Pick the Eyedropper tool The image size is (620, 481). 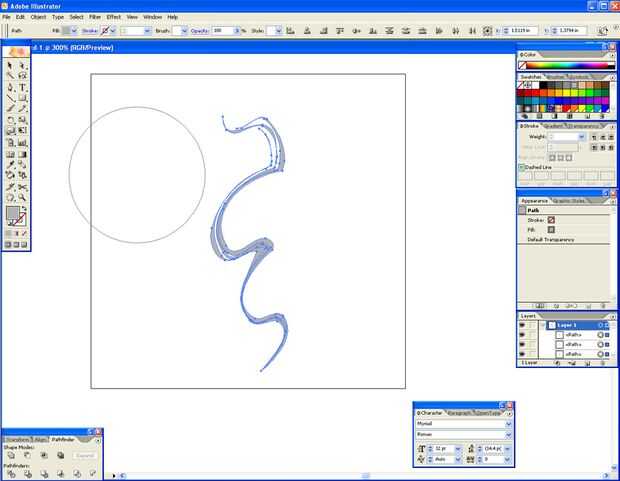point(10,165)
